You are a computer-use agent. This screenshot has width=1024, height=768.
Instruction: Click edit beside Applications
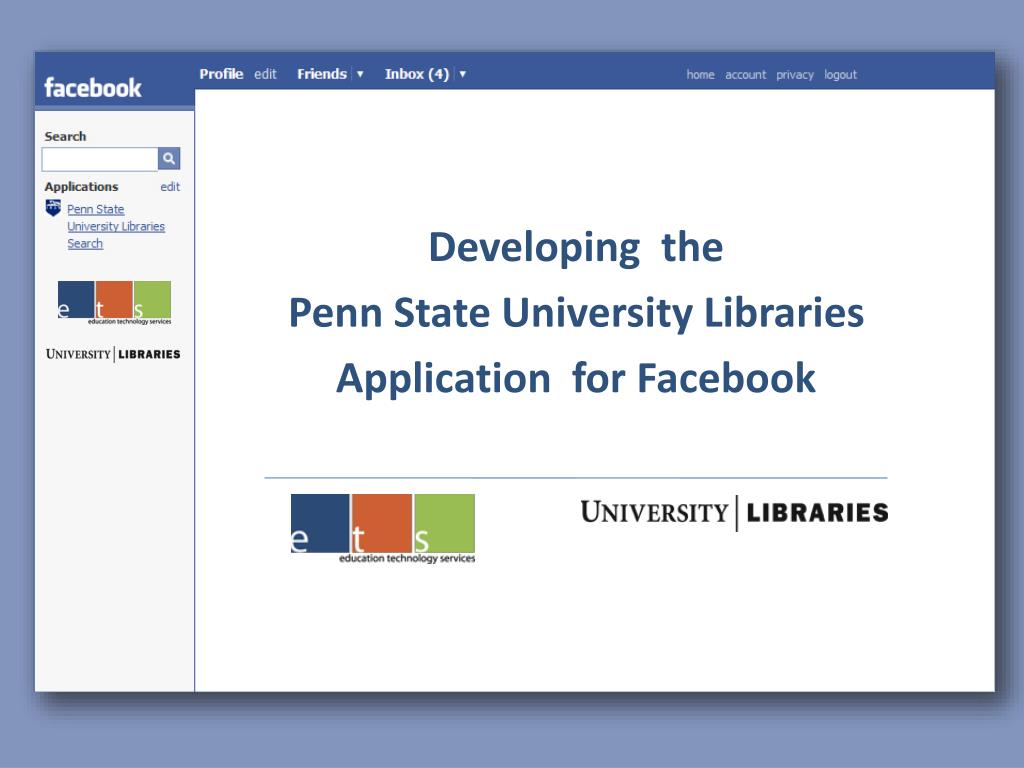coord(170,187)
